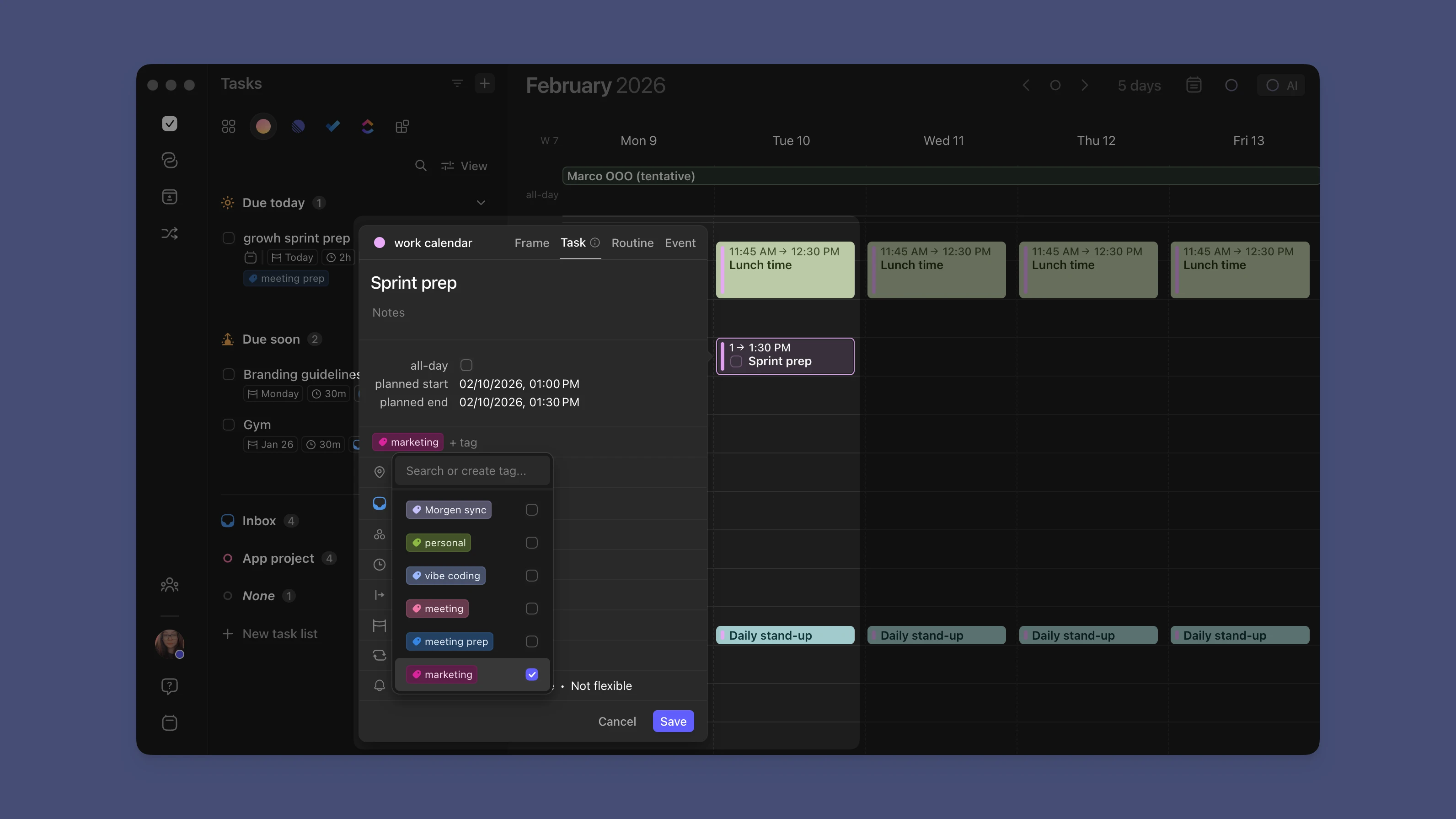The width and height of the screenshot is (1456, 819).
Task: Check the meeting tag checkbox
Action: click(531, 608)
